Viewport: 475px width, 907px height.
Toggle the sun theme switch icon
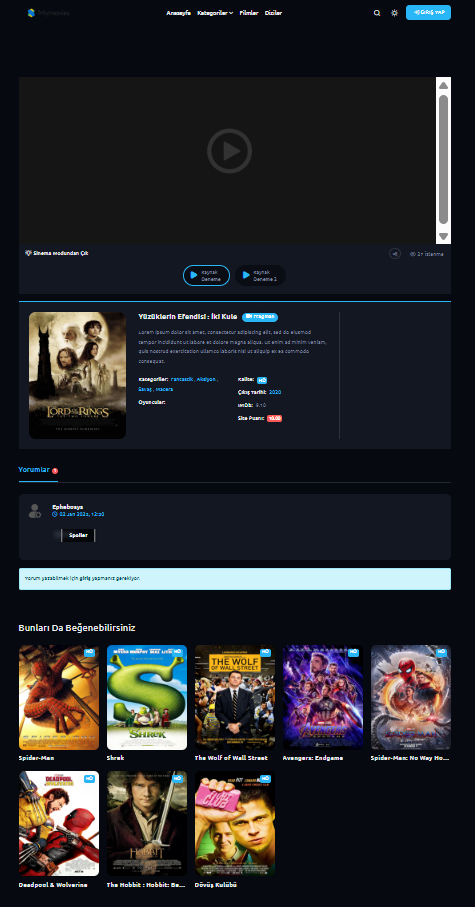point(395,13)
